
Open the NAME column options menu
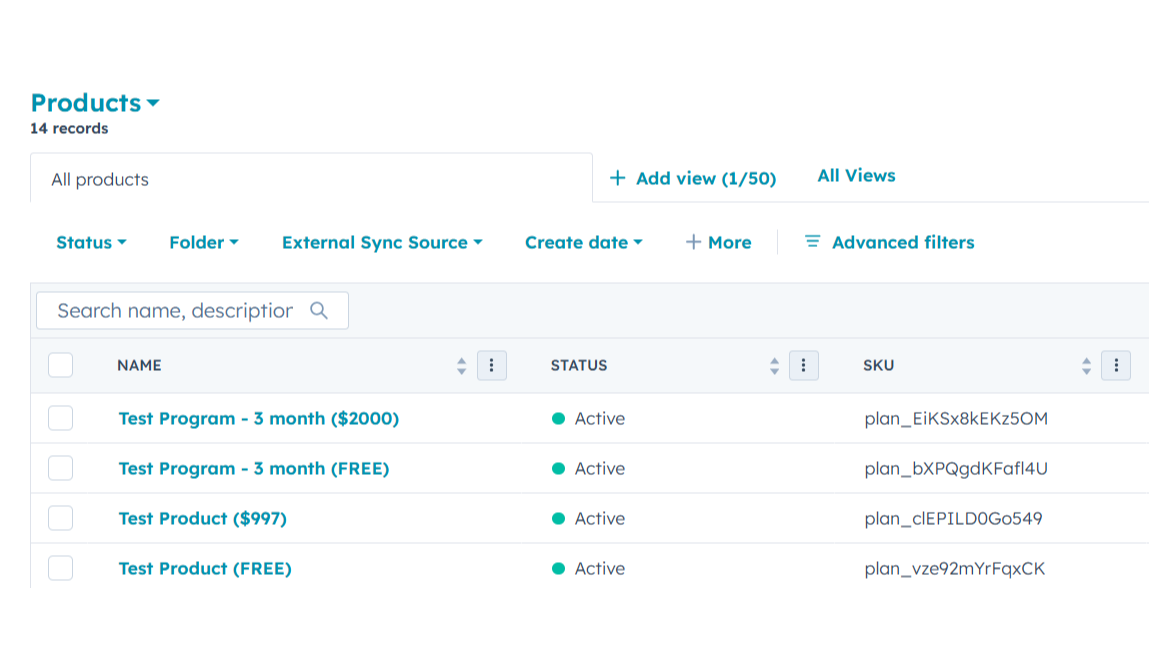(491, 365)
